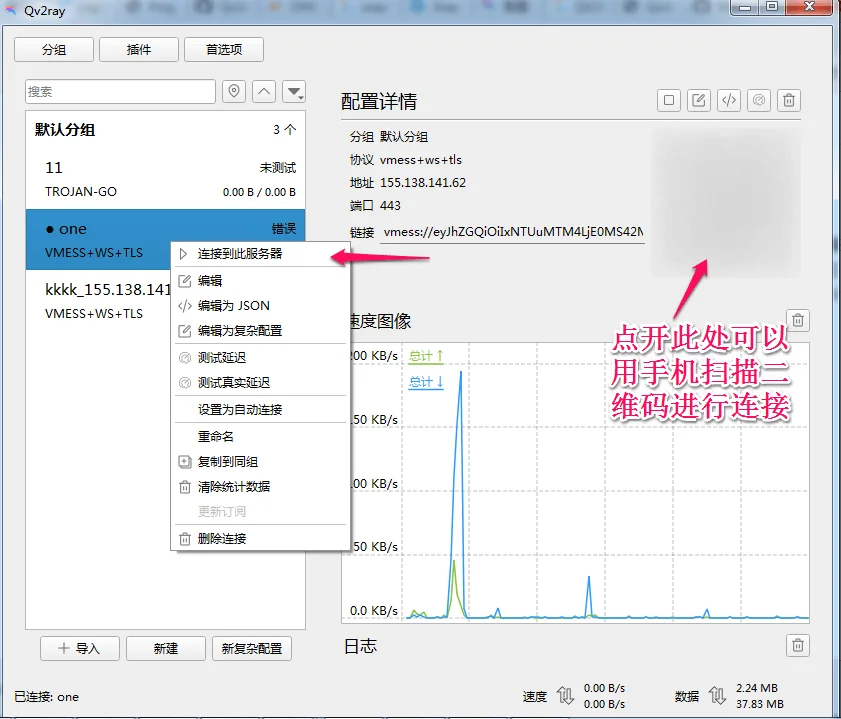The height and width of the screenshot is (719, 841).
Task: Click the vmess:// share link field
Action: pos(512,232)
